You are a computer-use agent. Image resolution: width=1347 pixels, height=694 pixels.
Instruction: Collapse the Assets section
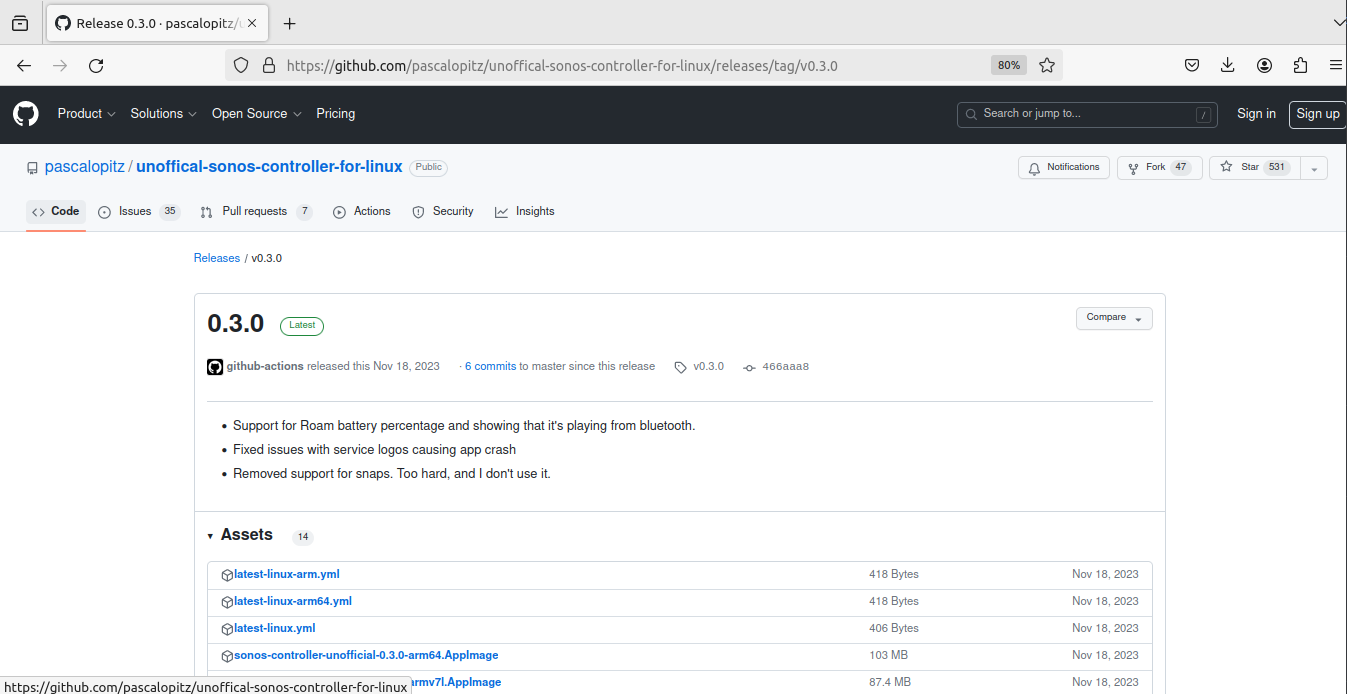210,535
